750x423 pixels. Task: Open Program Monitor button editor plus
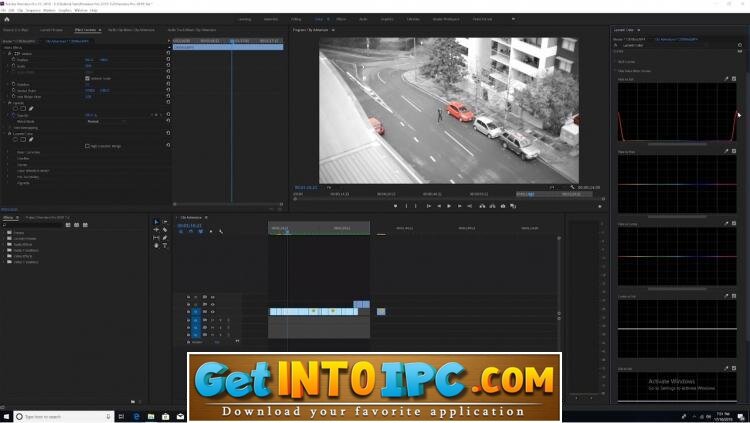(600, 206)
